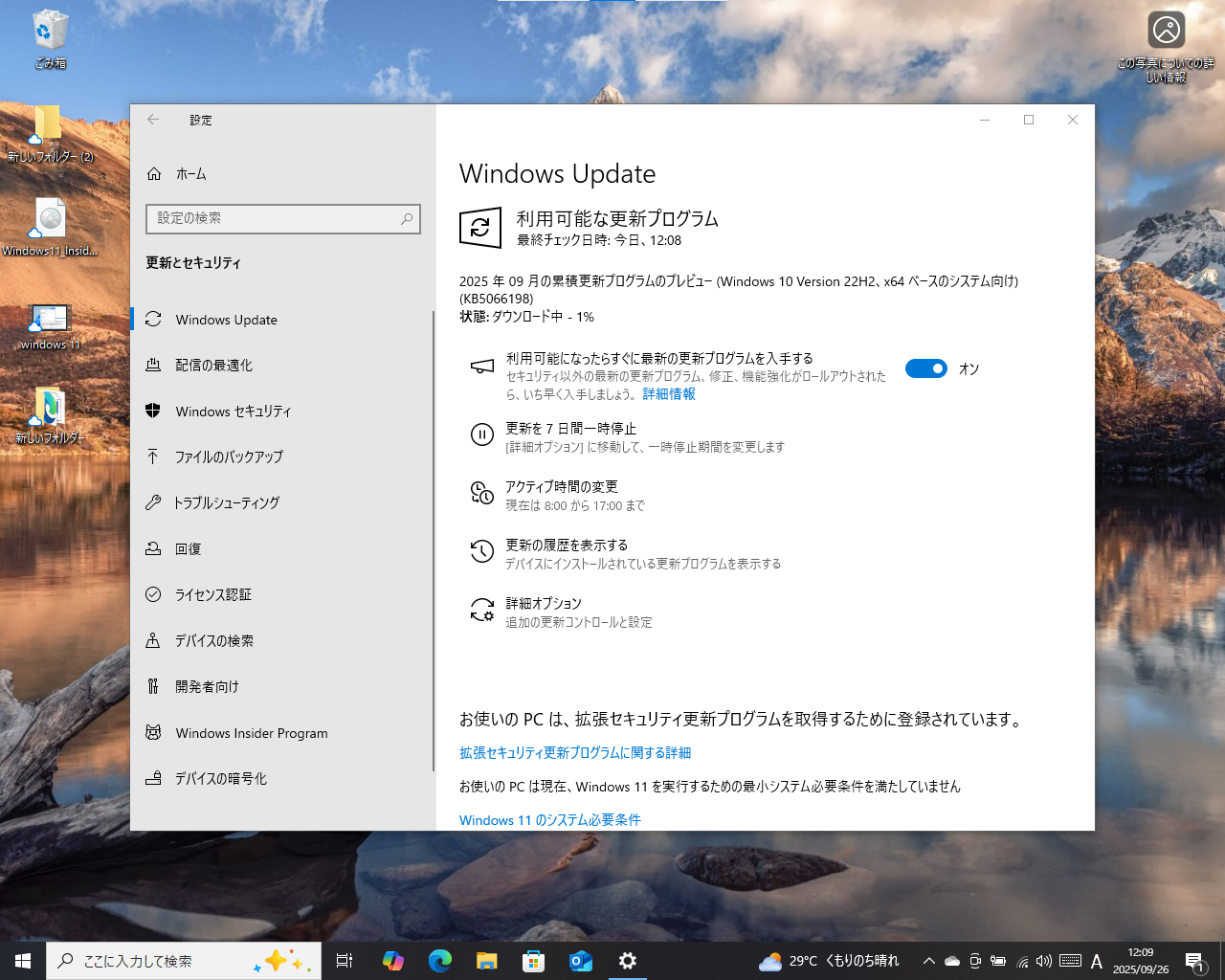Launch Copilot from the taskbar
This screenshot has height=980, width=1225.
pyautogui.click(x=393, y=961)
